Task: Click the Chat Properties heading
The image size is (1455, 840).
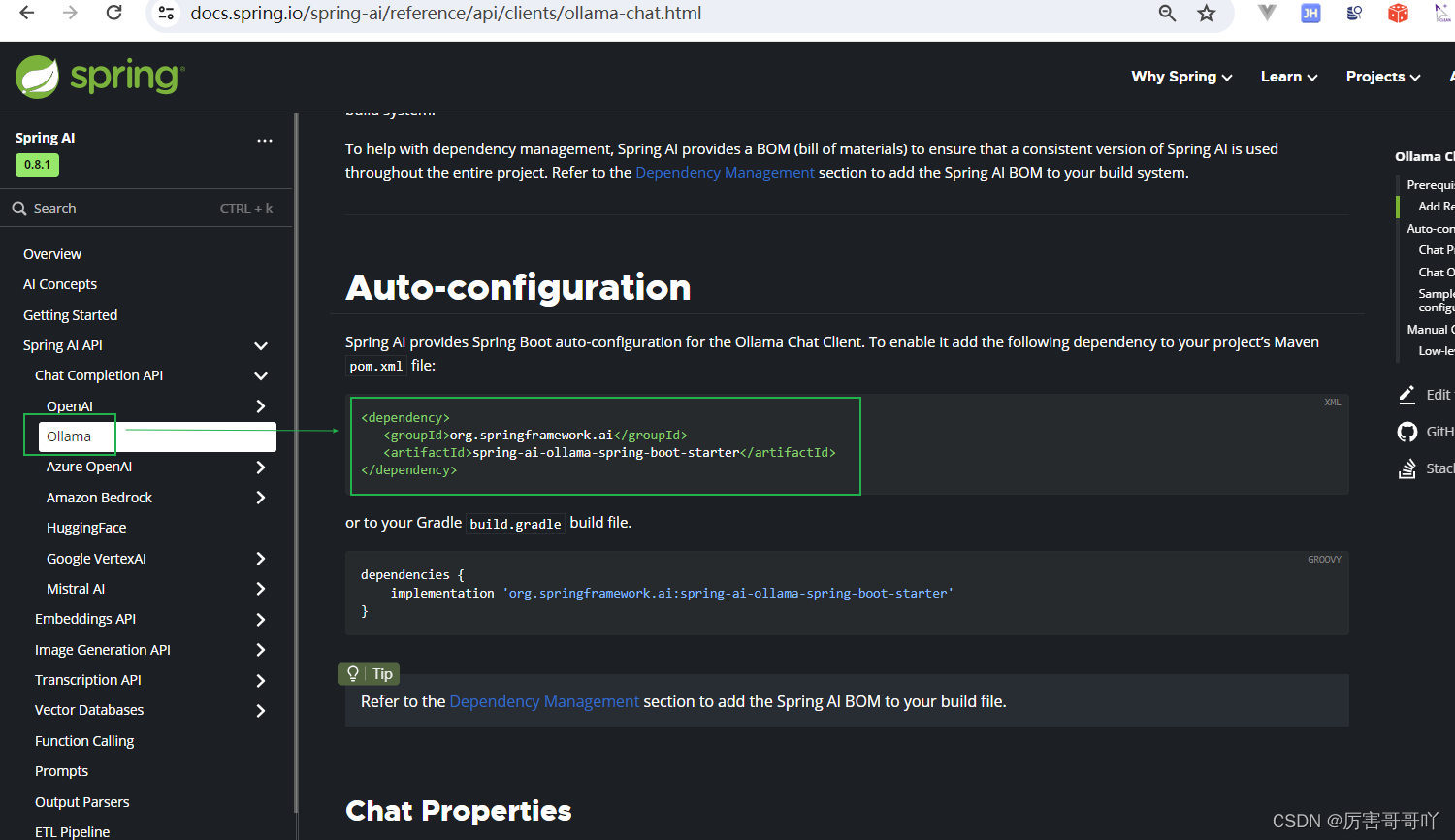Action: click(x=458, y=811)
